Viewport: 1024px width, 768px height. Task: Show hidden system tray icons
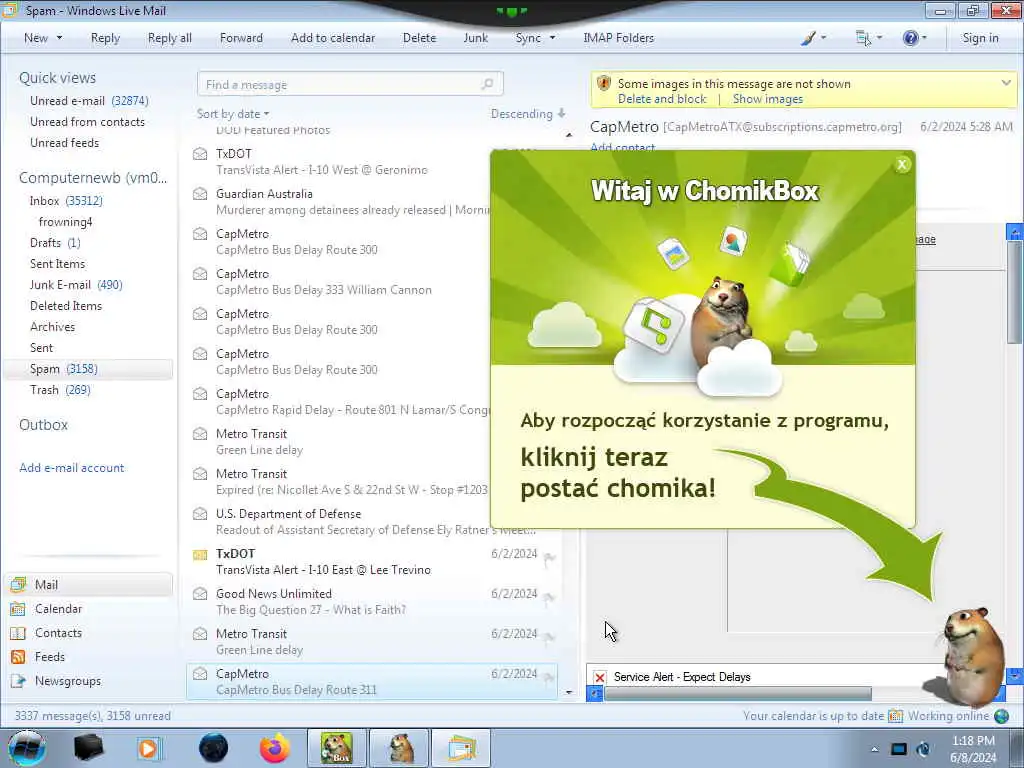874,749
